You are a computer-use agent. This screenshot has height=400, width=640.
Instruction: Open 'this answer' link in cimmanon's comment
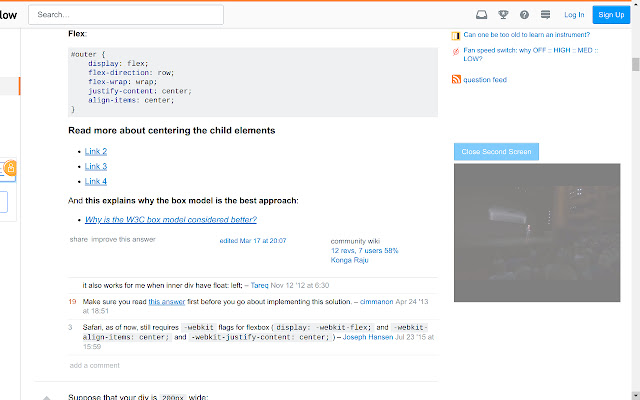(167, 302)
